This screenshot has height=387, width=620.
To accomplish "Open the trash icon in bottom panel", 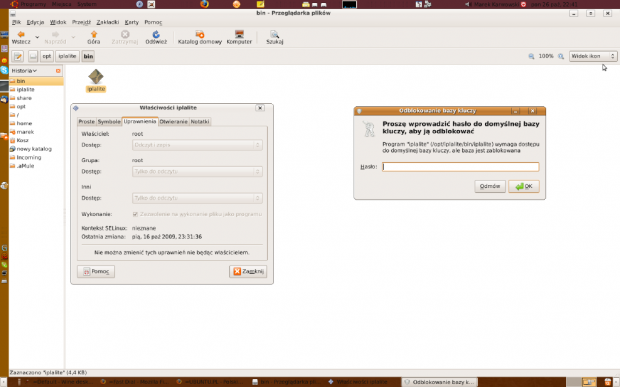I will click(608, 382).
